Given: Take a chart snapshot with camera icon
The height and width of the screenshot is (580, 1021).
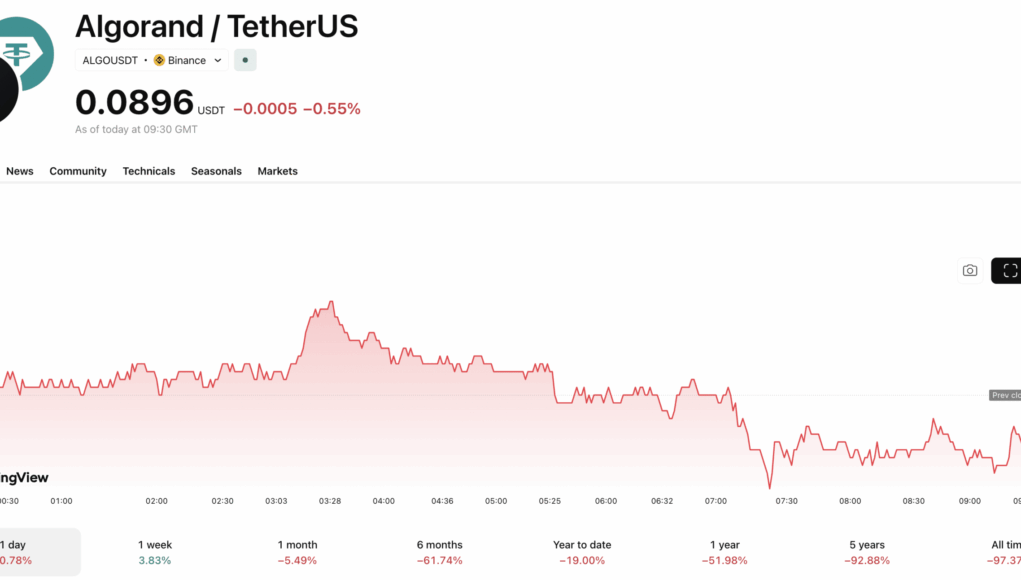Looking at the screenshot, I should 969,270.
